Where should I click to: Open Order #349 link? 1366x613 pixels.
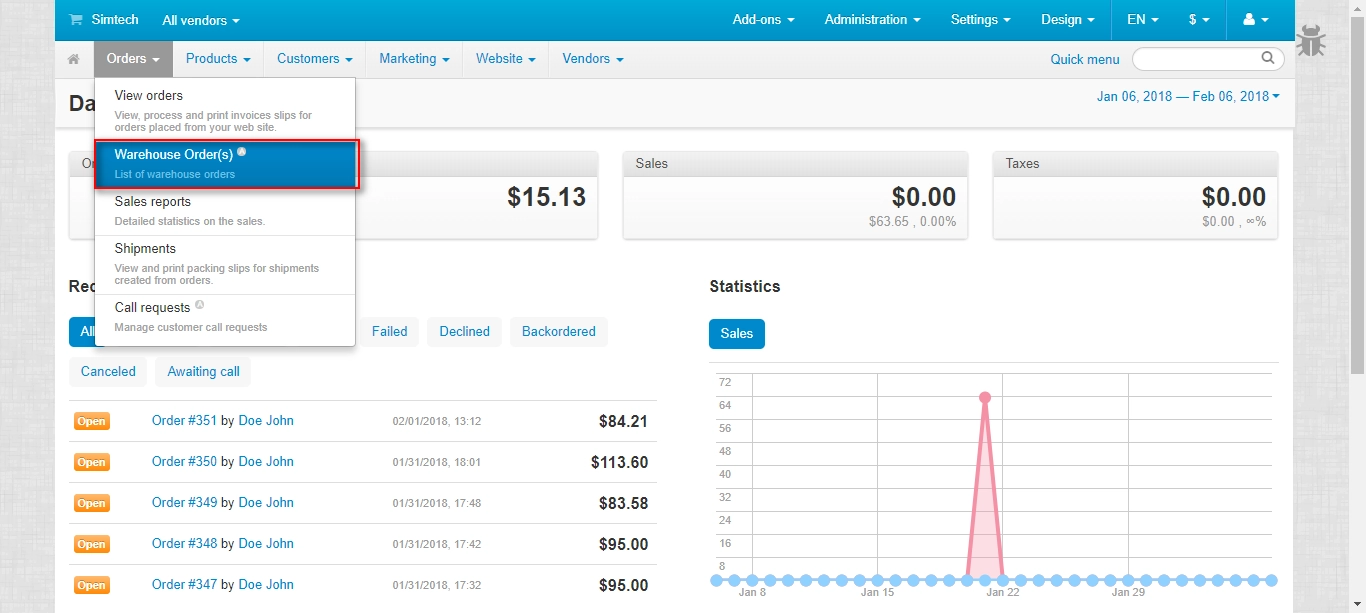[x=184, y=503]
